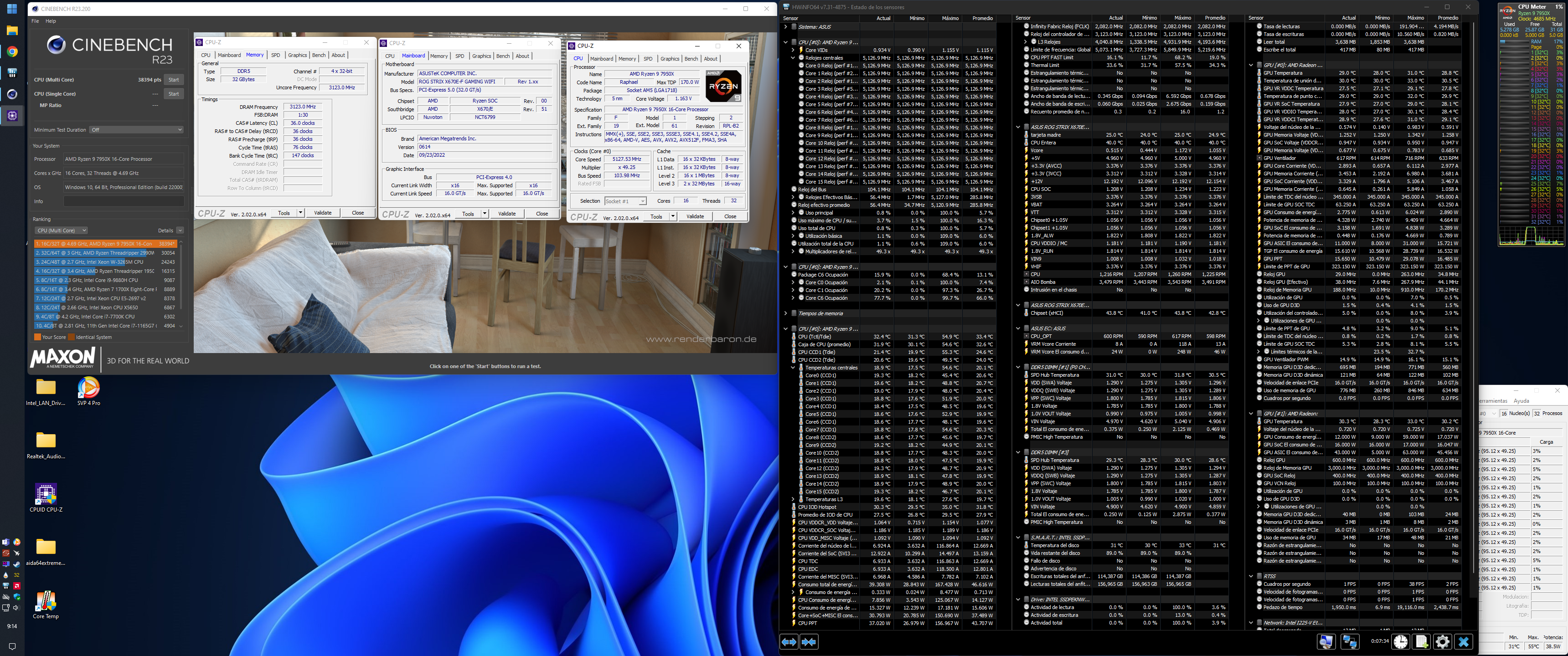This screenshot has height=656, width=1568.
Task: Start the CPU (Multi Core) test
Action: pyautogui.click(x=174, y=80)
